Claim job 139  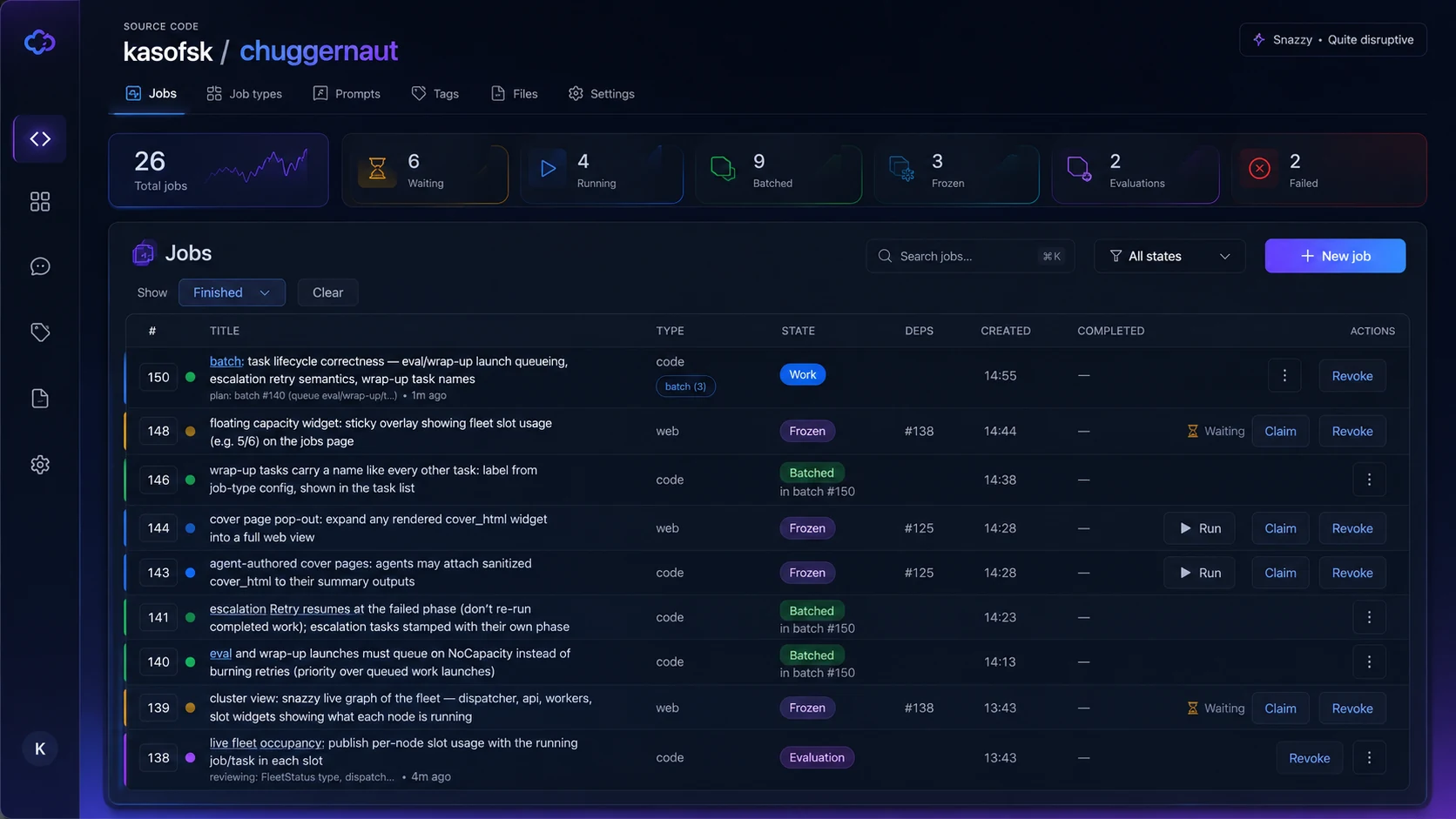point(1280,708)
